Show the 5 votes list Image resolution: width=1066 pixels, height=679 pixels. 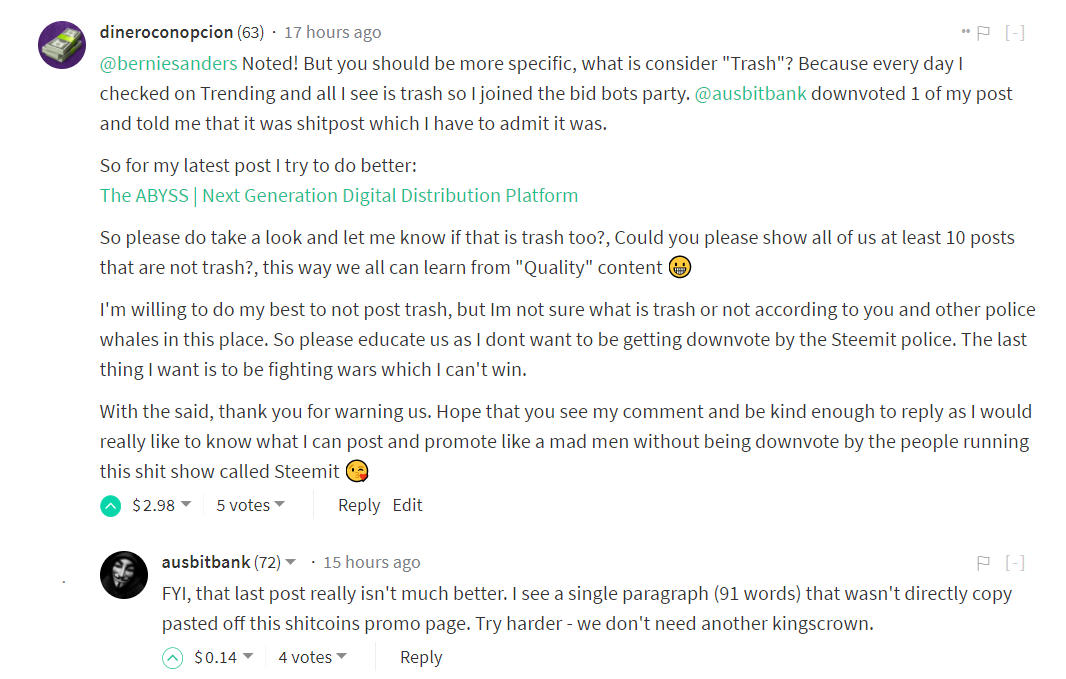click(x=250, y=506)
